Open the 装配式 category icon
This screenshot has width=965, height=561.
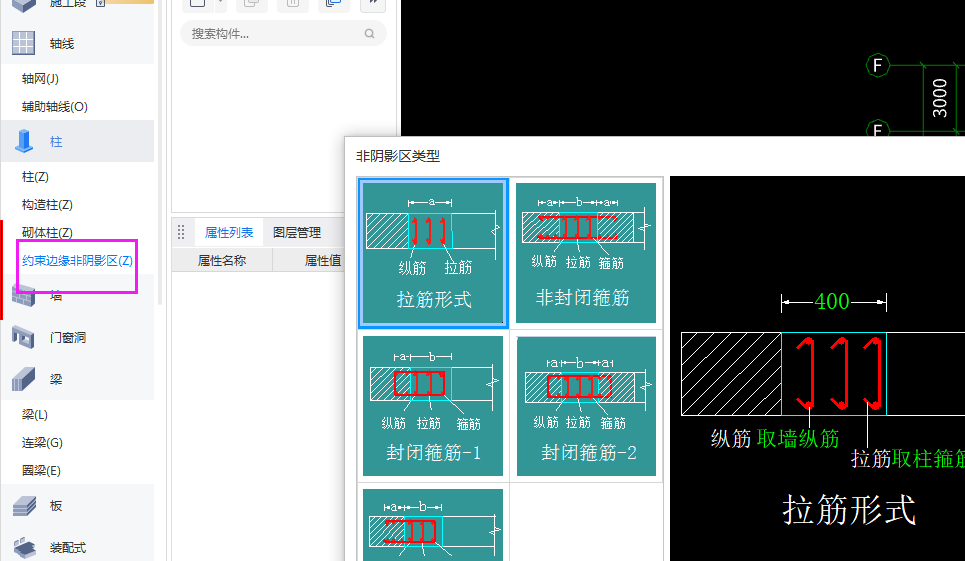tap(24, 547)
